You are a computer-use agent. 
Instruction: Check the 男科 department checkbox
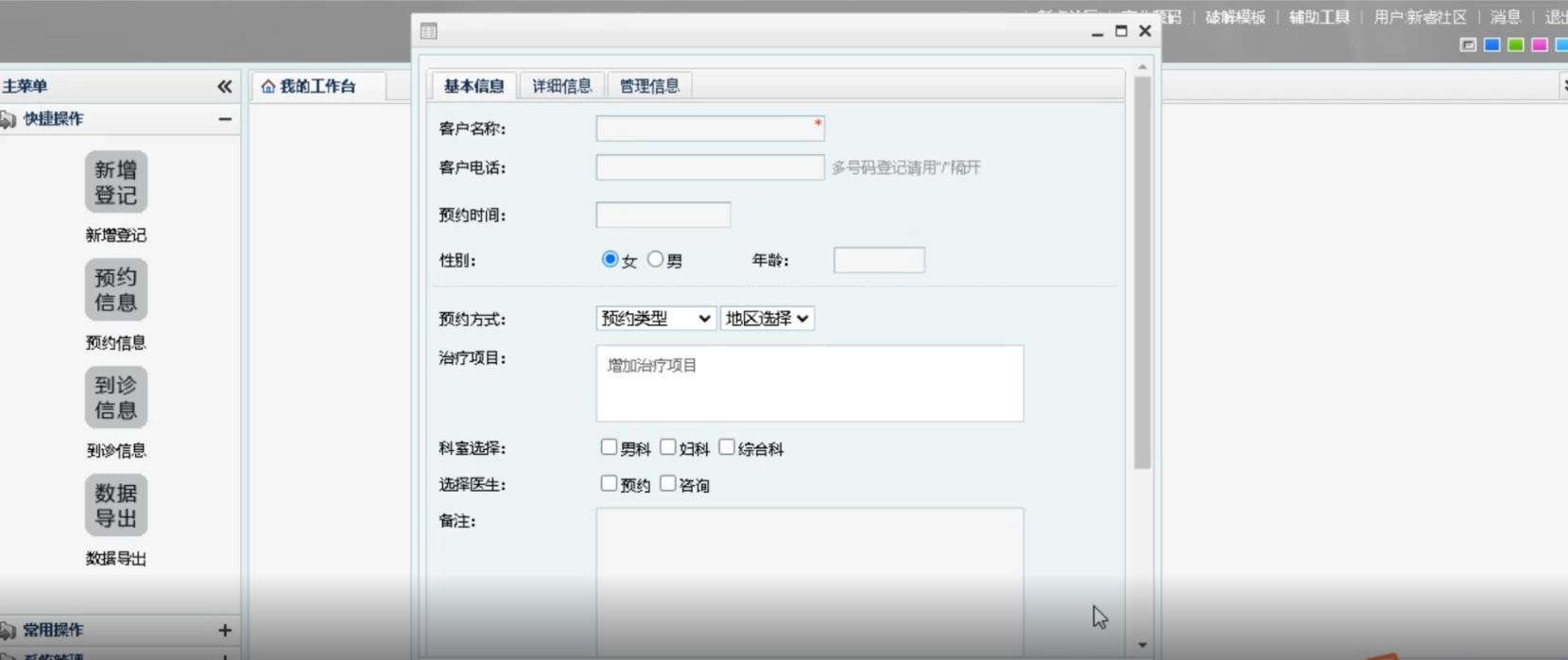coord(609,447)
